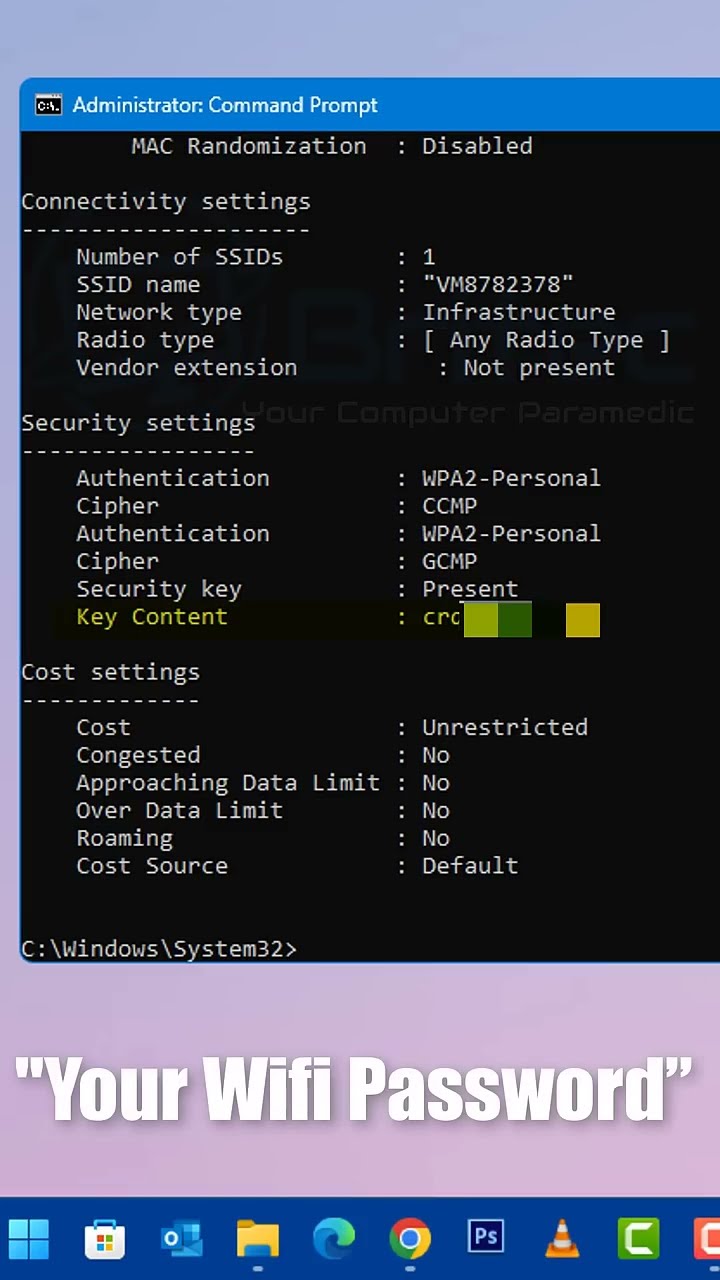Open Google Chrome from the taskbar
The width and height of the screenshot is (720, 1280).
click(x=410, y=1240)
